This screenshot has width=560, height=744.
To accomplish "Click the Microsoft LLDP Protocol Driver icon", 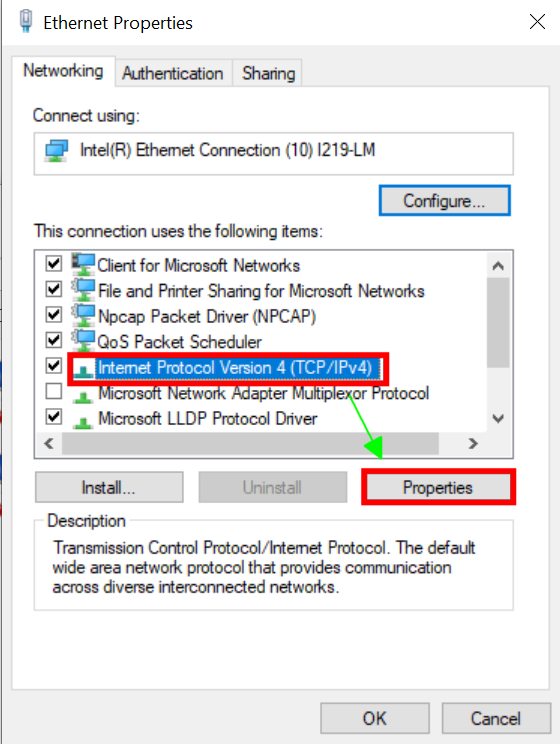I will [x=83, y=422].
